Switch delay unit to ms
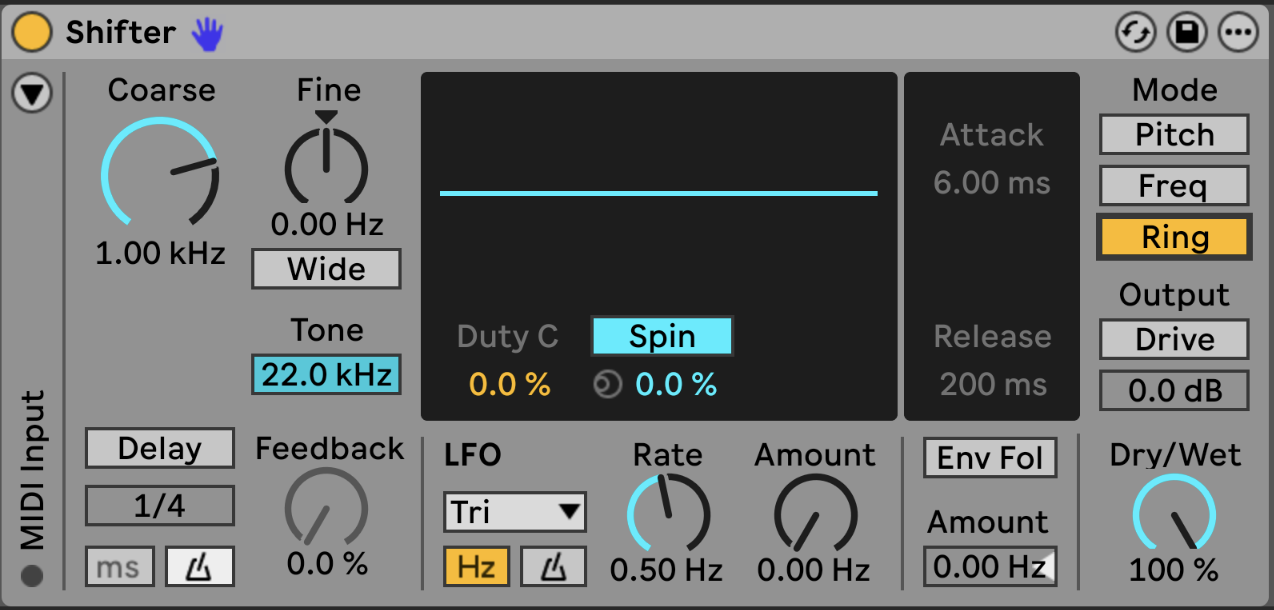The height and width of the screenshot is (610, 1274). point(119,567)
